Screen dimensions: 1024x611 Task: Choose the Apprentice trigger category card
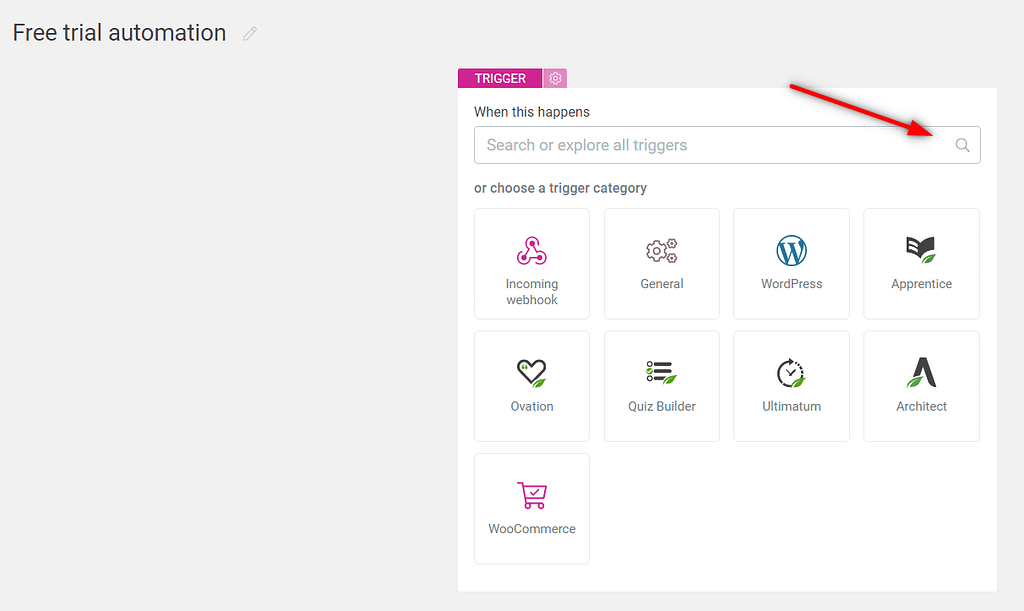(921, 264)
